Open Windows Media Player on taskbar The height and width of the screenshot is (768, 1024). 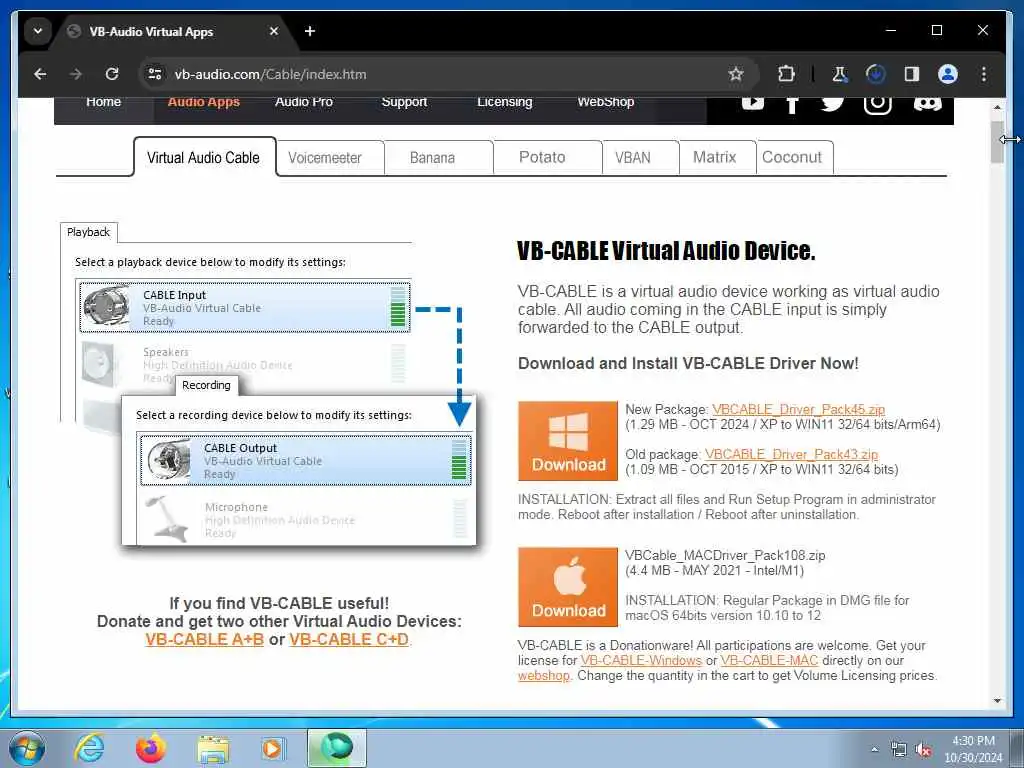click(272, 748)
